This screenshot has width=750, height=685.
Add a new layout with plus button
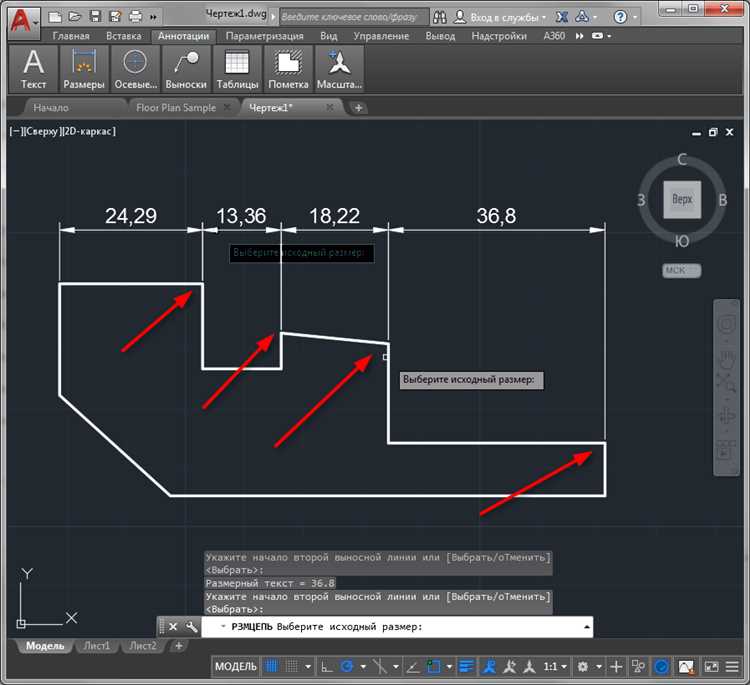coord(178,646)
